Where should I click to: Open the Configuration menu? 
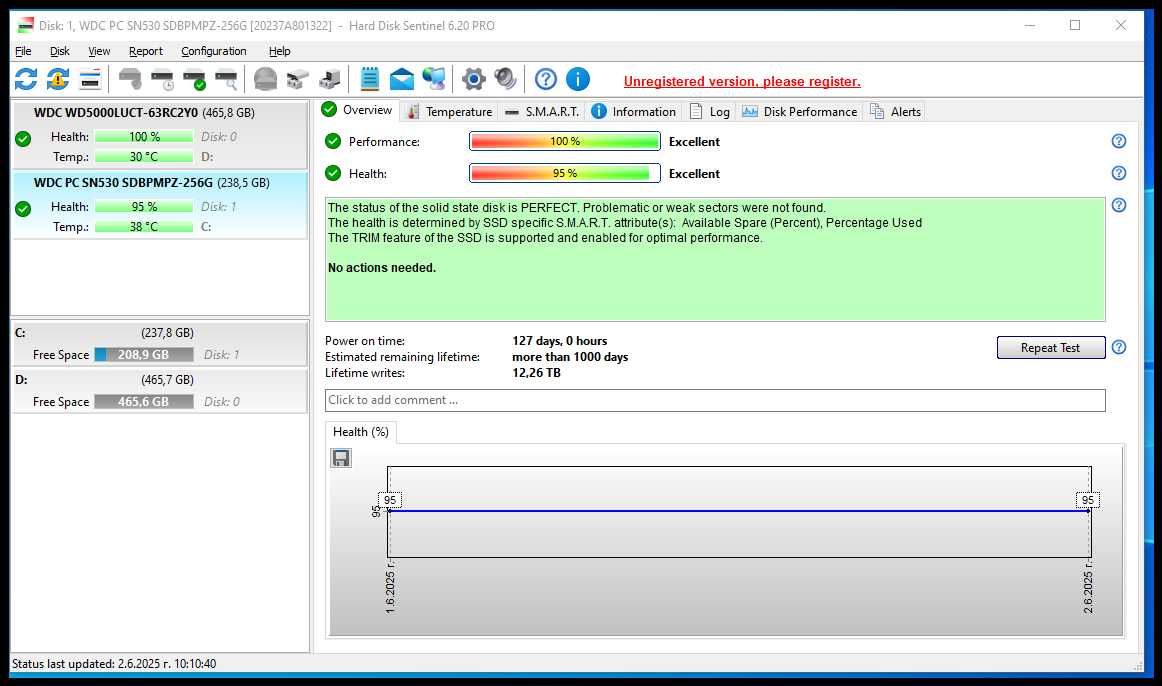click(x=213, y=51)
